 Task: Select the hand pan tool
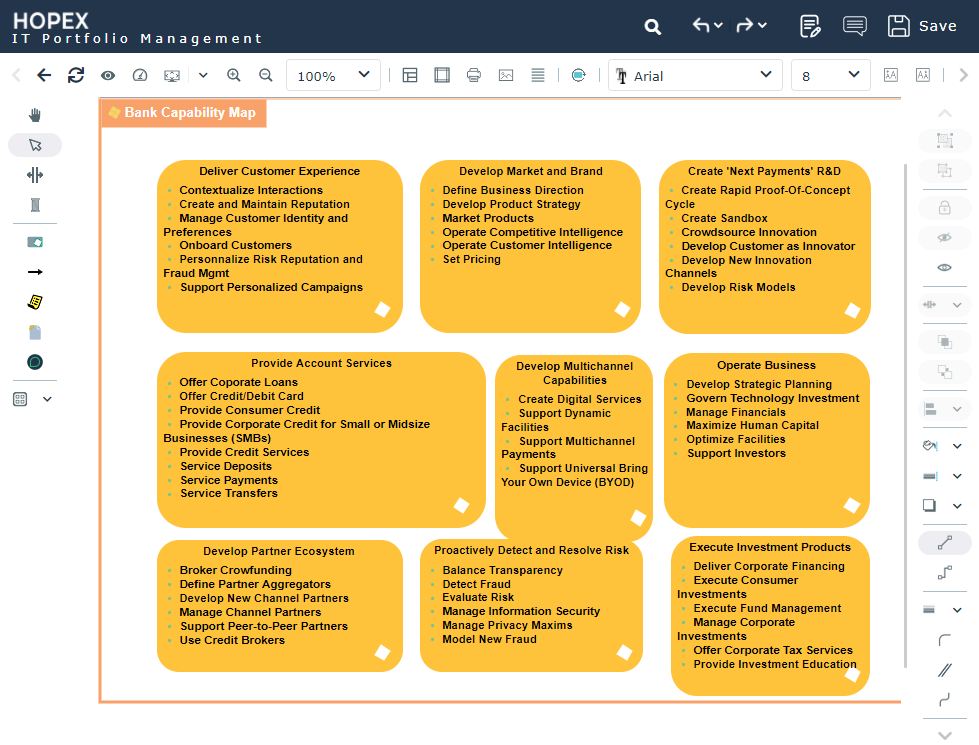[35, 115]
